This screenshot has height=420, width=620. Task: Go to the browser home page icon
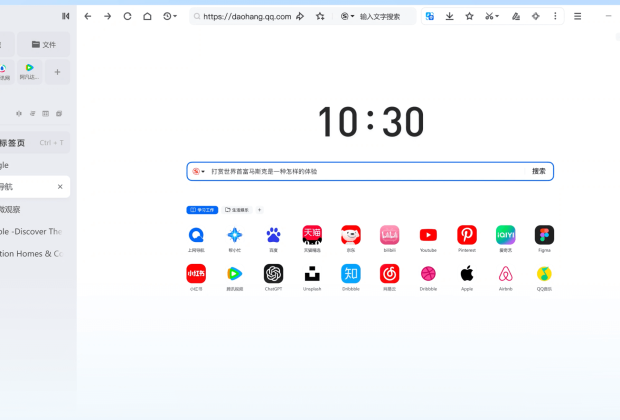[147, 16]
